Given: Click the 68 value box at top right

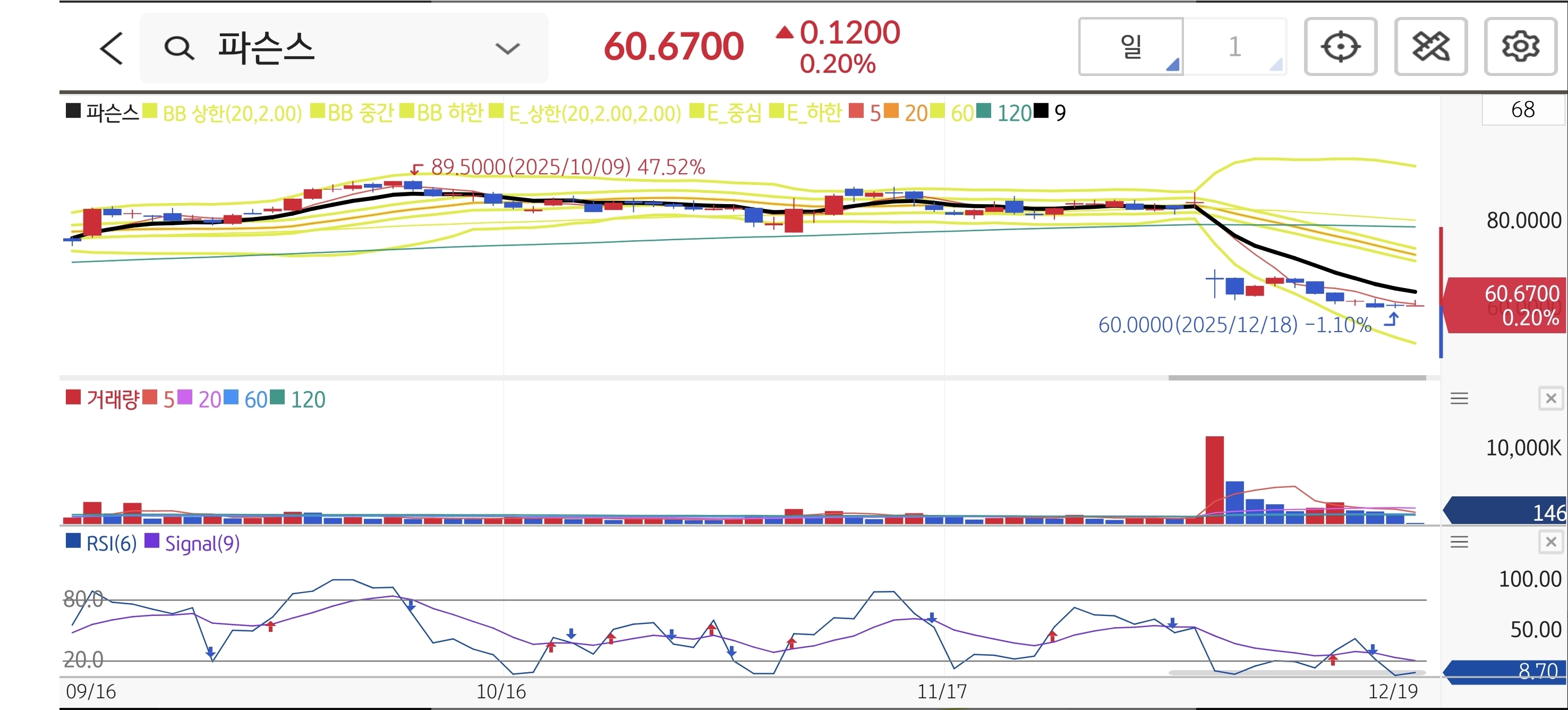Looking at the screenshot, I should point(1522,110).
